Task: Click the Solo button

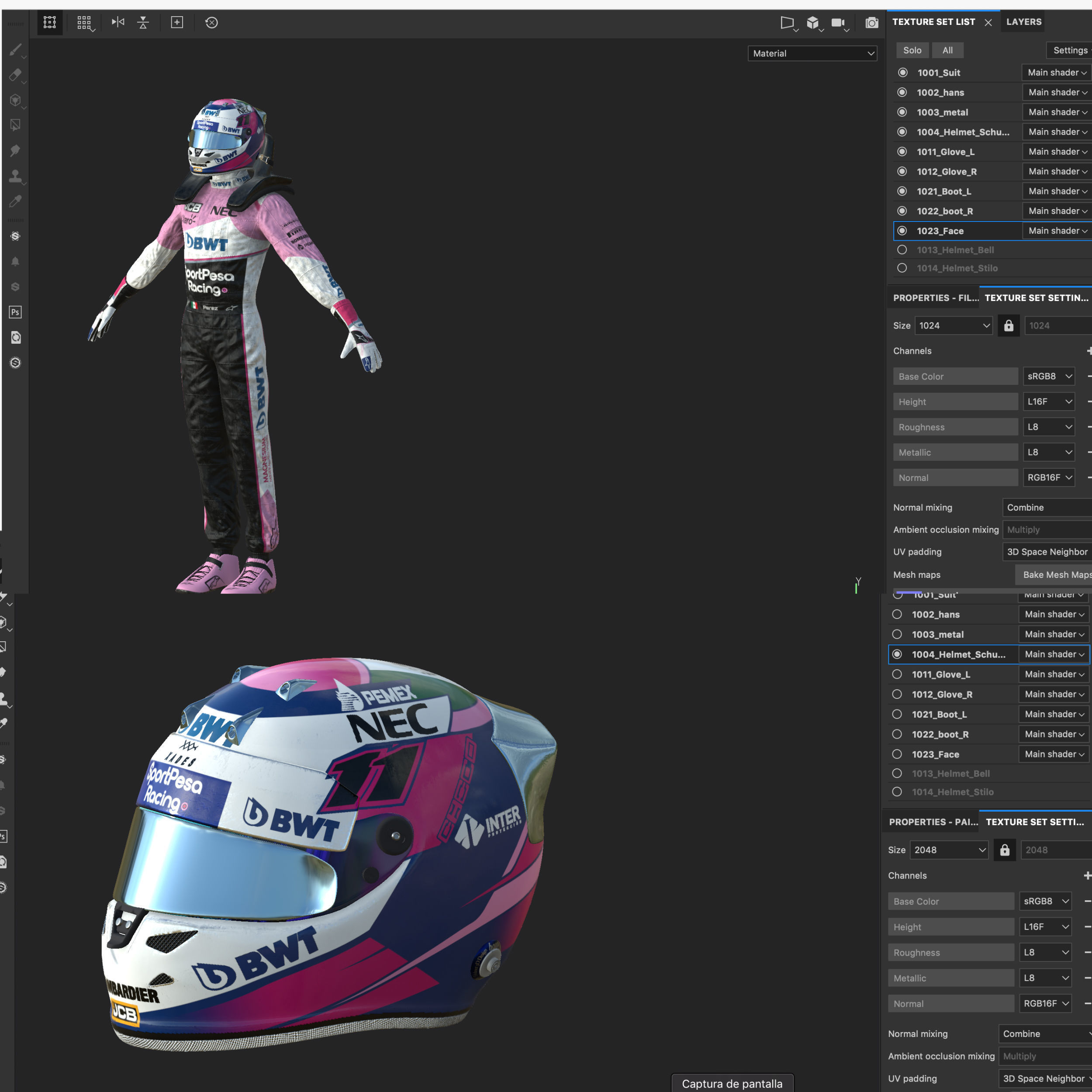Action: [912, 50]
